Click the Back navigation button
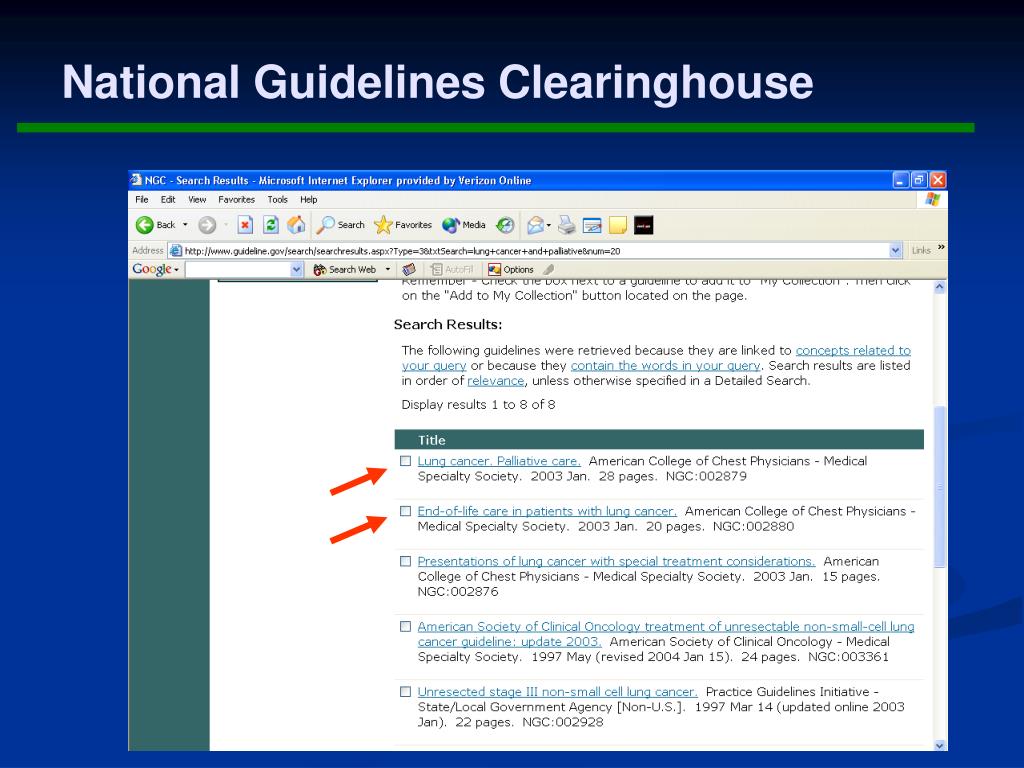This screenshot has width=1024, height=768. pos(155,225)
